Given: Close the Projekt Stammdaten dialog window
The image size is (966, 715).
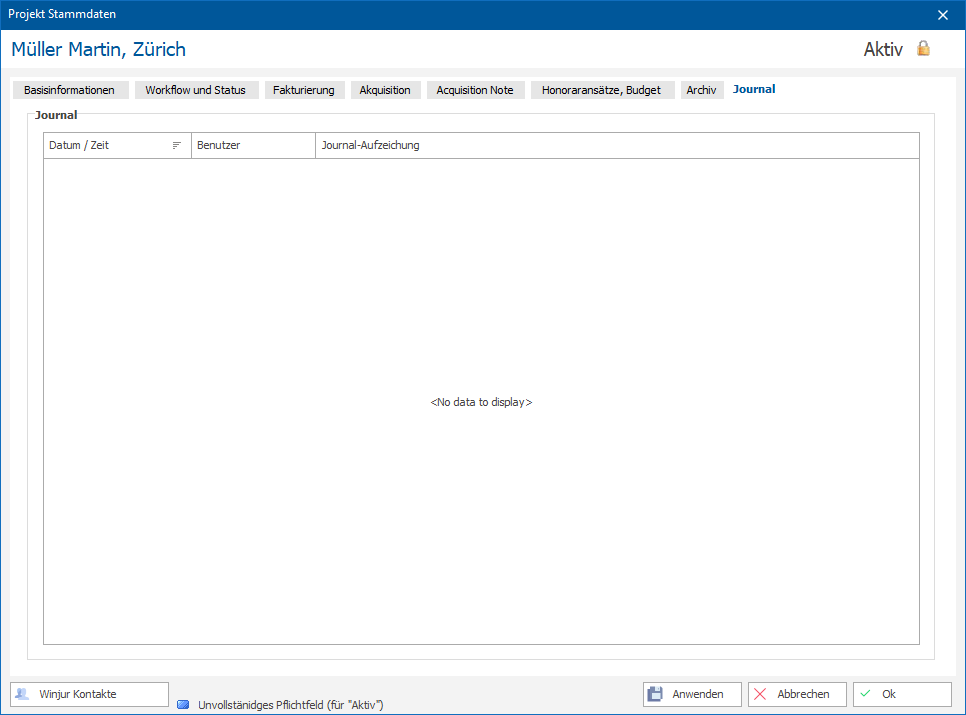Looking at the screenshot, I should 943,15.
